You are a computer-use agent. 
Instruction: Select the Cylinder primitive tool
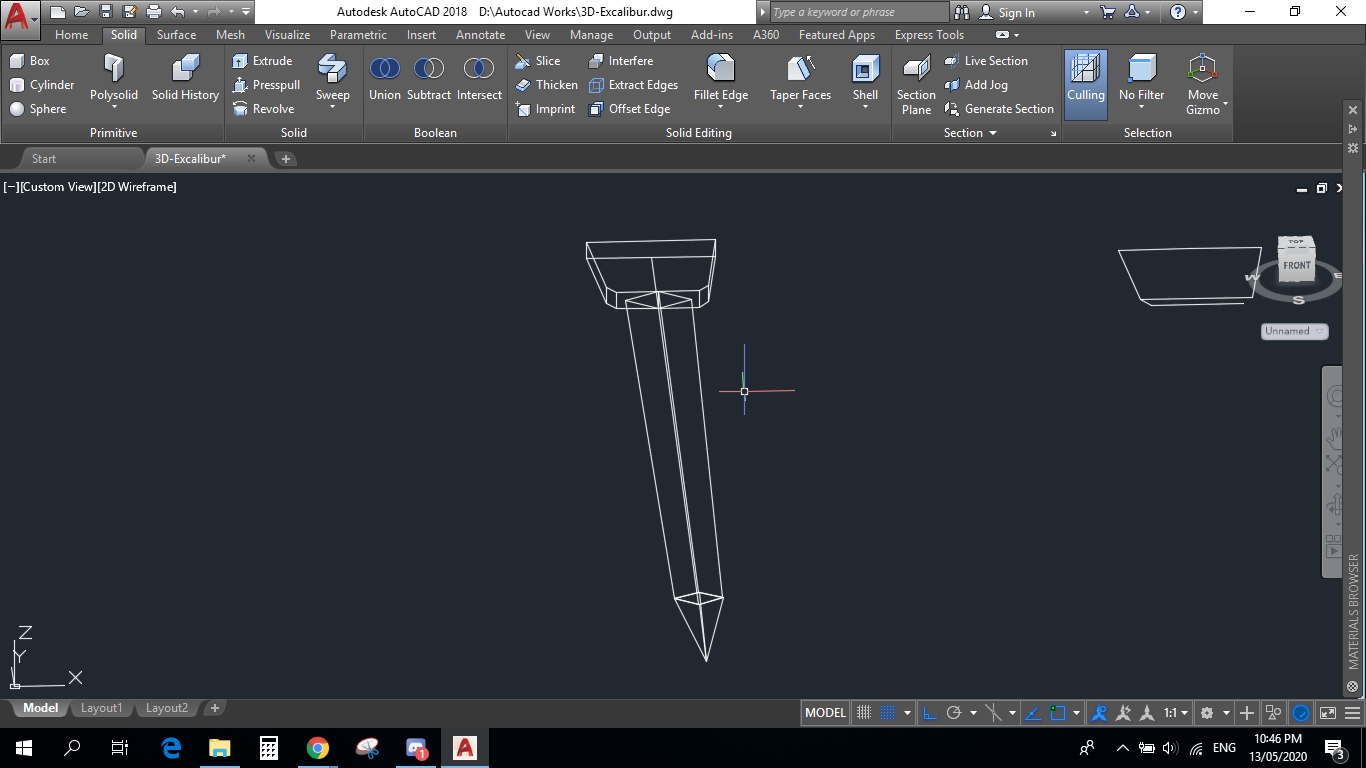[42, 85]
